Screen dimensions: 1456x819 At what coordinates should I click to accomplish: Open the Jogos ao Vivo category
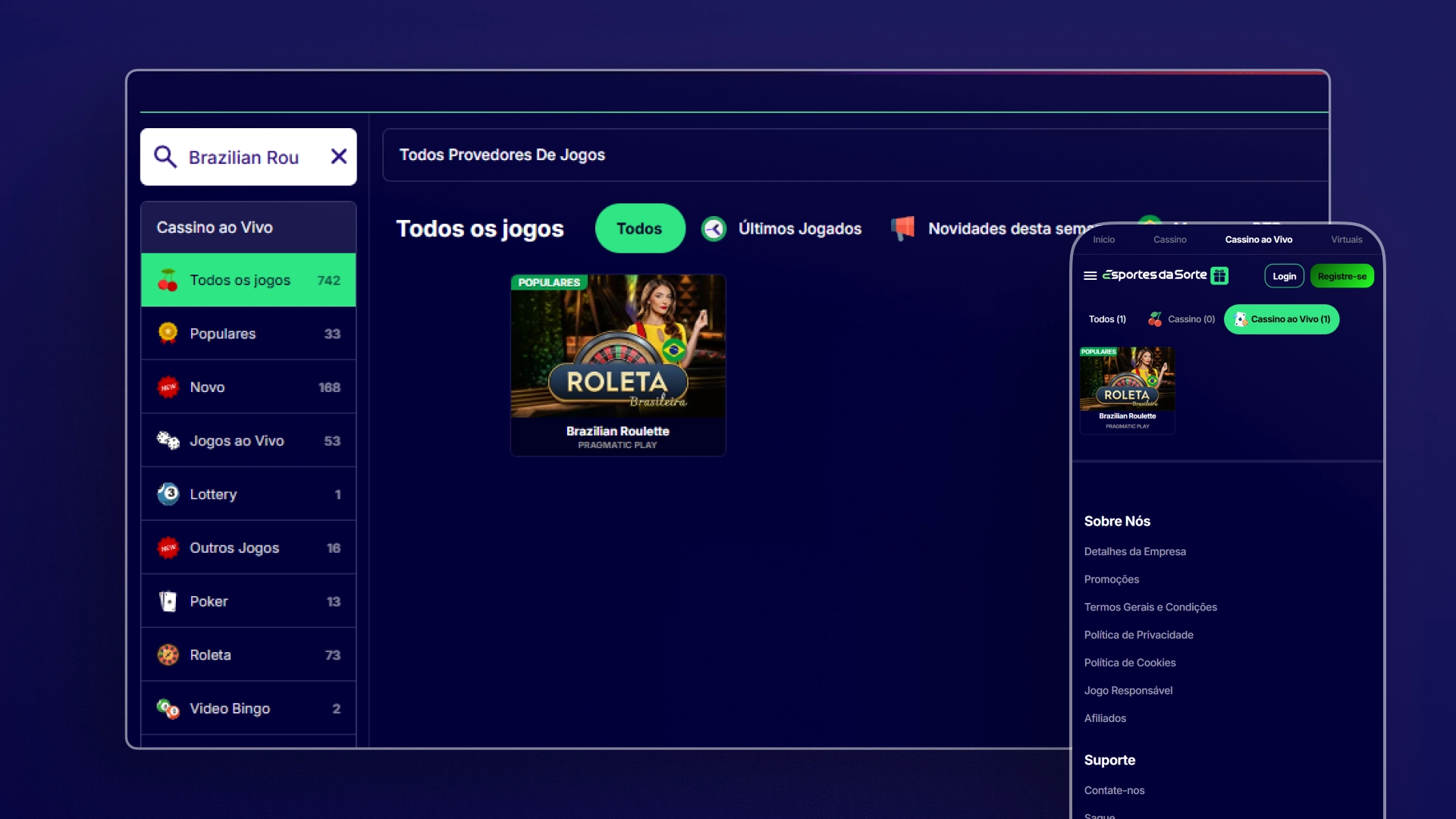(x=248, y=441)
